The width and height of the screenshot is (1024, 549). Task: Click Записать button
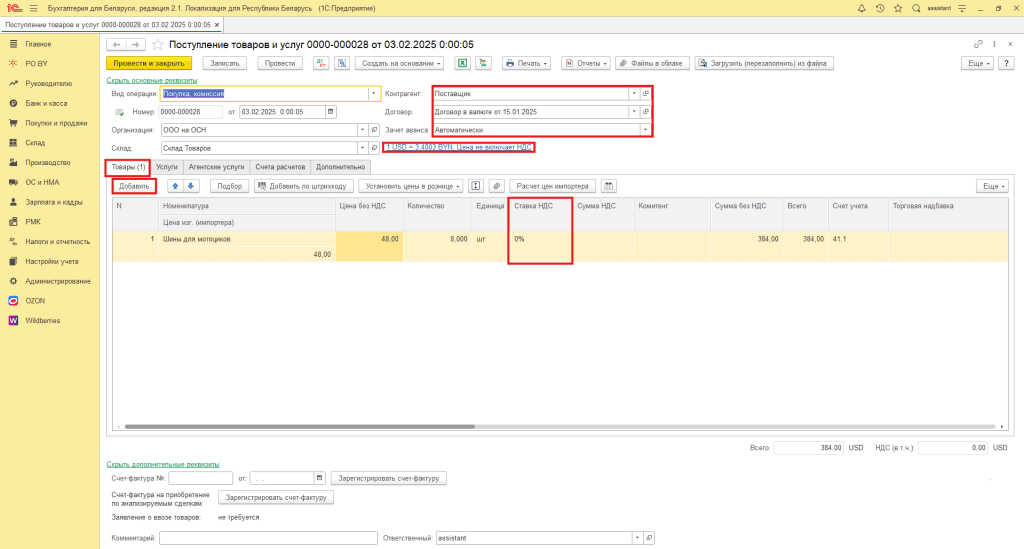(x=225, y=63)
